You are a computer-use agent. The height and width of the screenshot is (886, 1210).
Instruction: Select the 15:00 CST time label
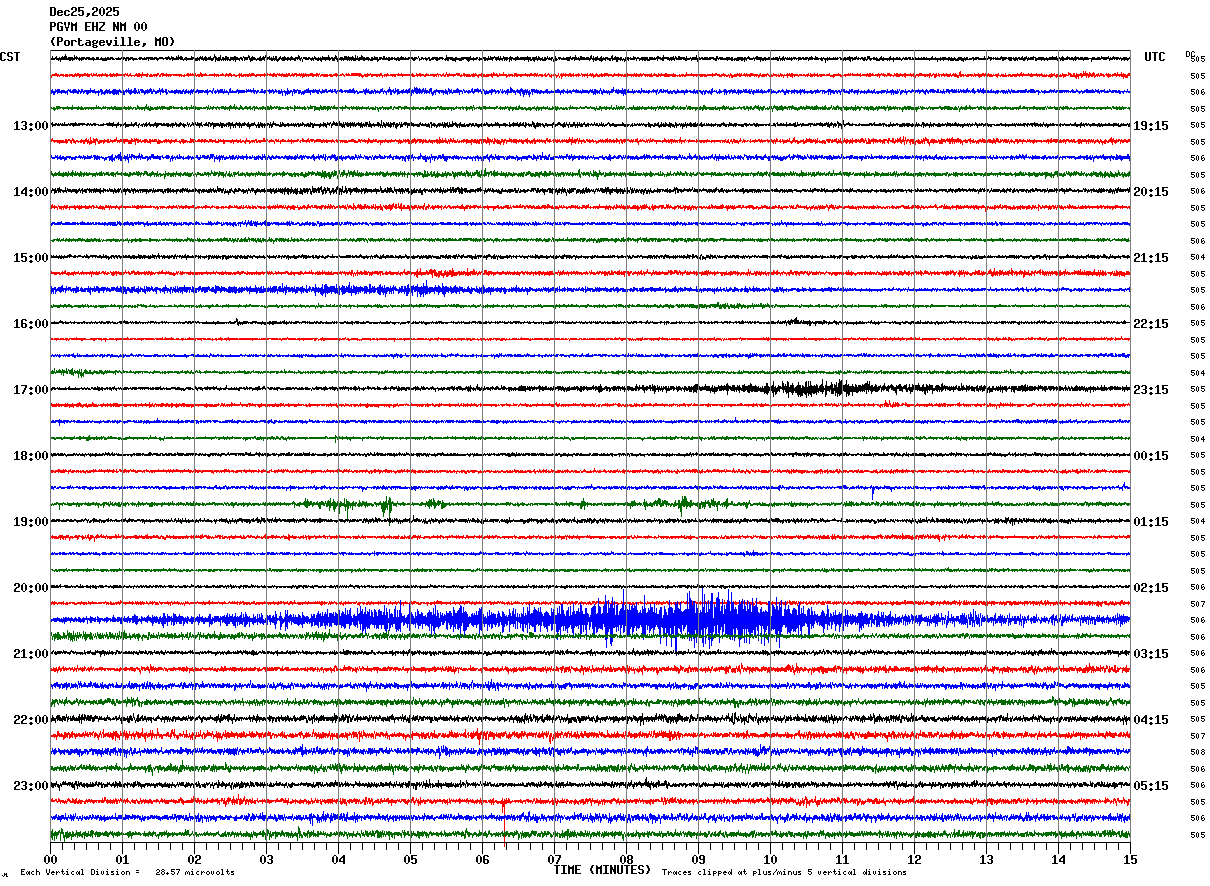(31, 258)
